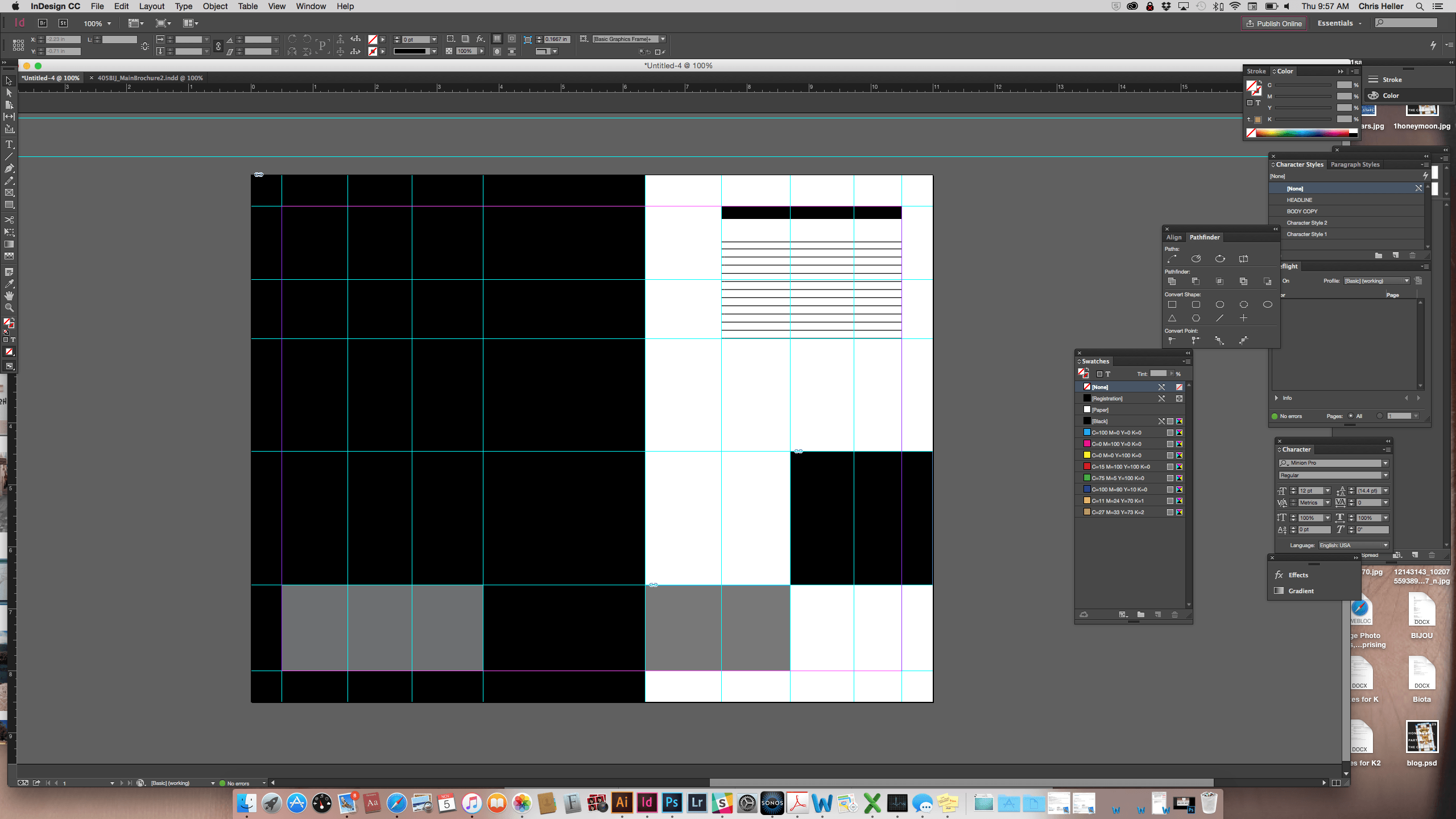Select the C=15 M=100 Y=100 red swatch
The height and width of the screenshot is (819, 1456).
pyautogui.click(x=1120, y=467)
